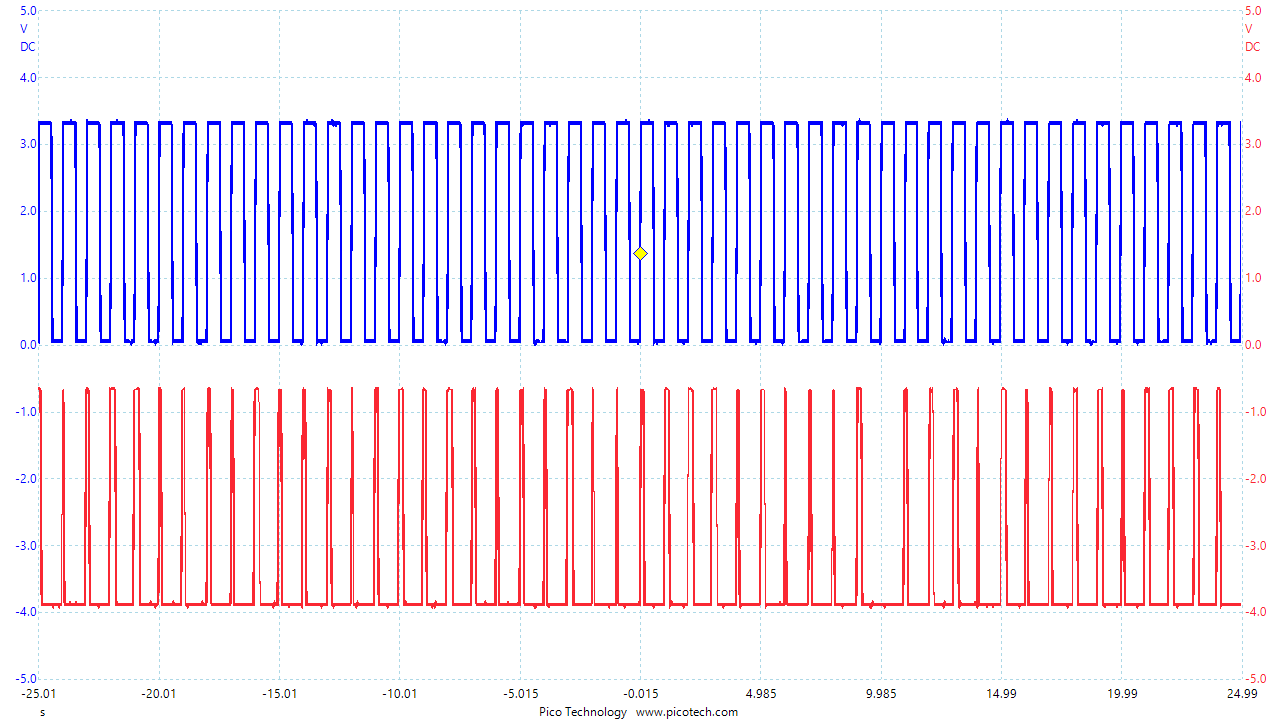1280x720 pixels.
Task: Click the red '0.0' value on right axis
Action: 1254,345
